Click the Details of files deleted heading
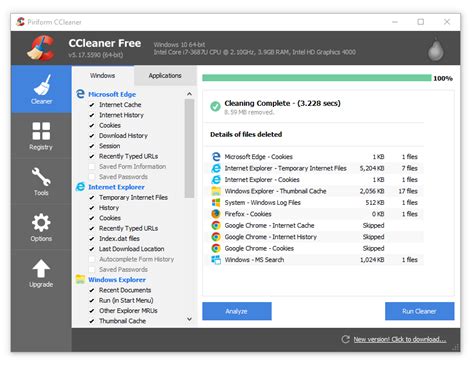The image size is (474, 369). coord(246,134)
